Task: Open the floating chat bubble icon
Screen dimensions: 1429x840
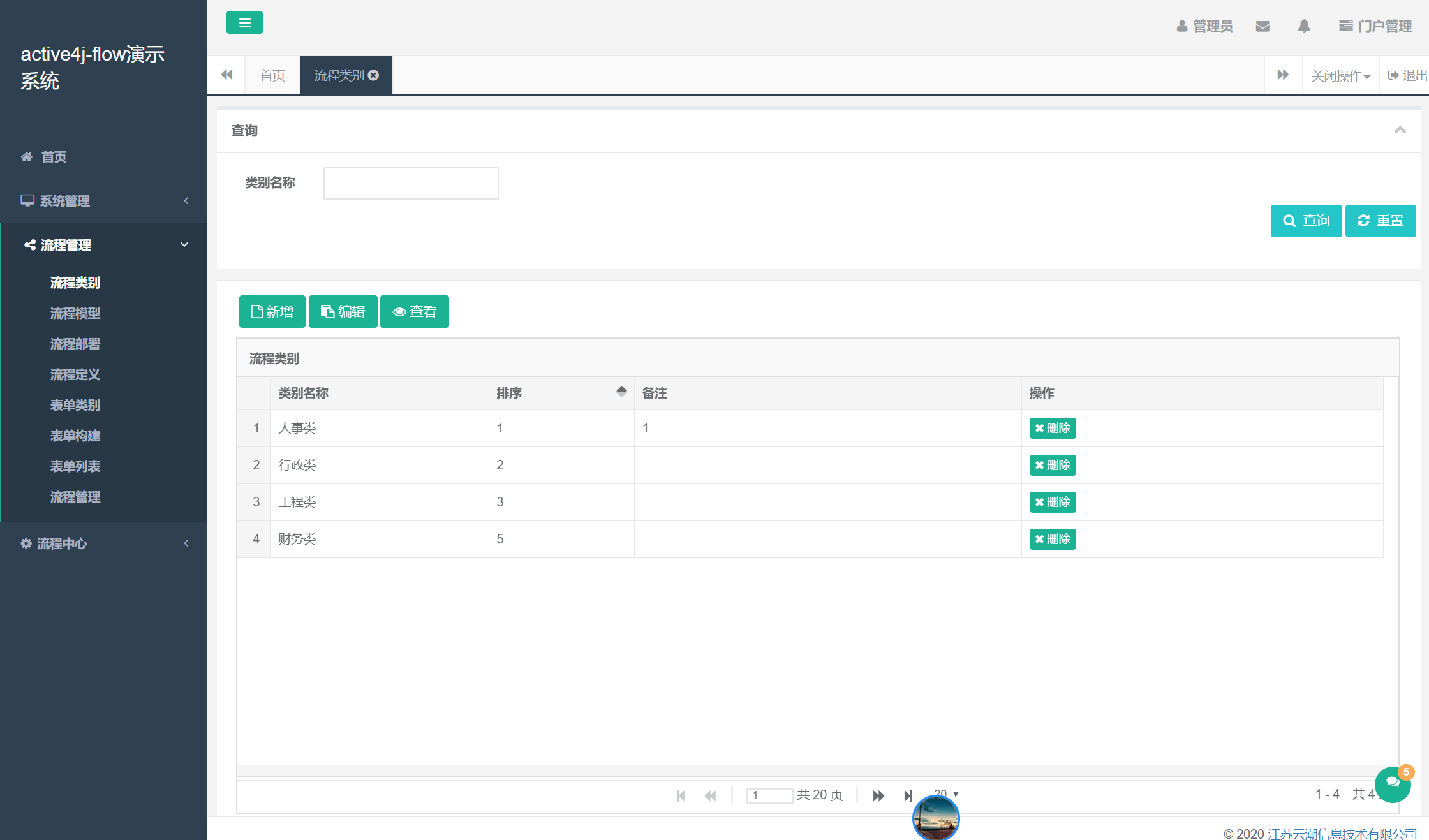Action: (1393, 783)
